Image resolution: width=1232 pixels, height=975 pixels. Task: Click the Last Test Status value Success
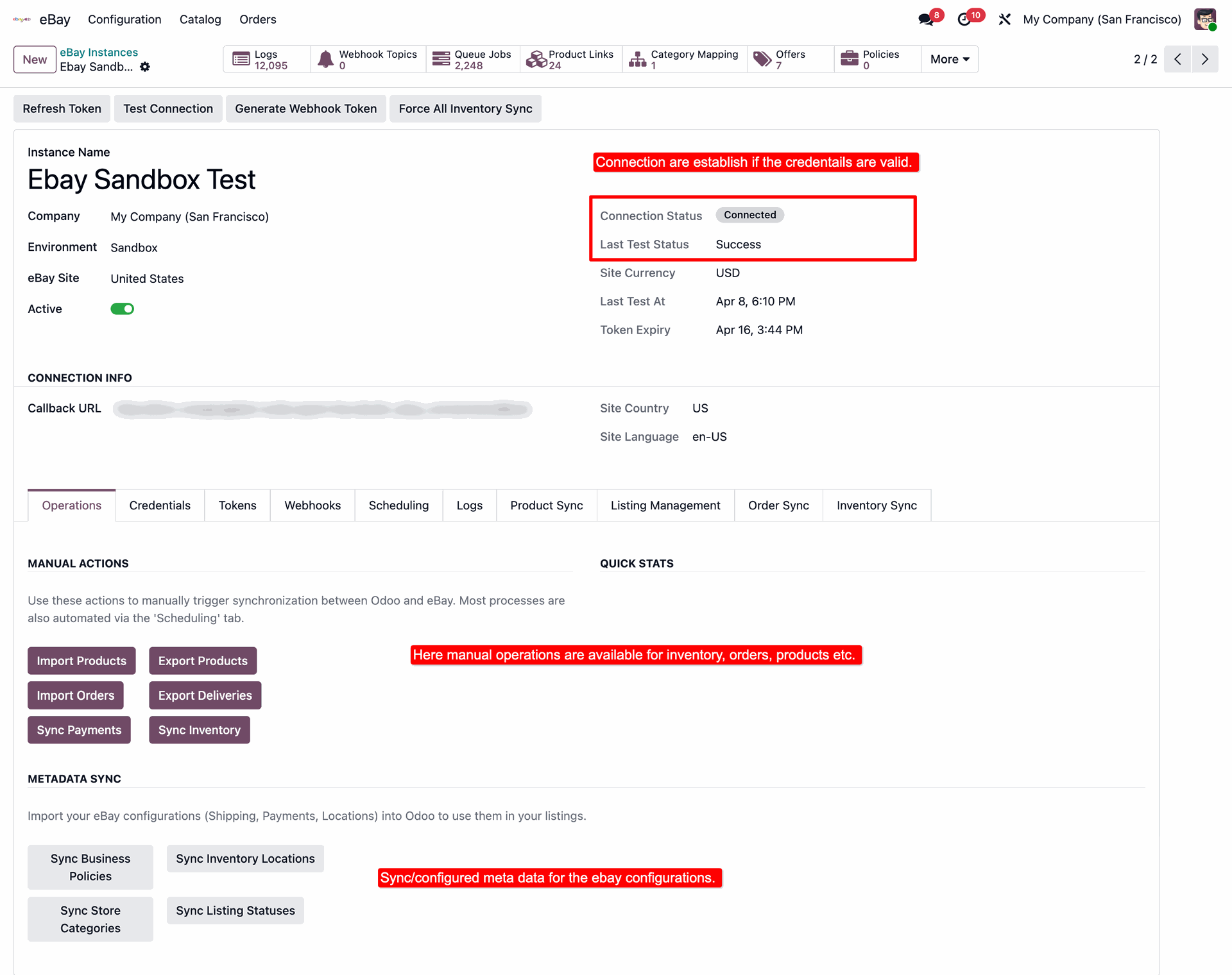[738, 244]
